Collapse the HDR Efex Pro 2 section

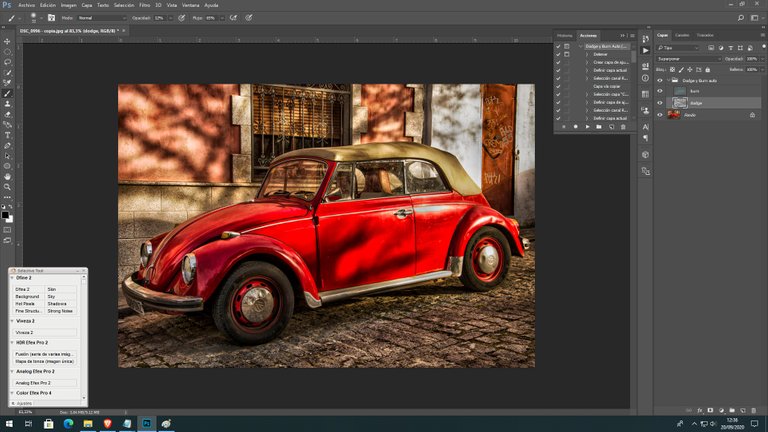tap(12, 342)
